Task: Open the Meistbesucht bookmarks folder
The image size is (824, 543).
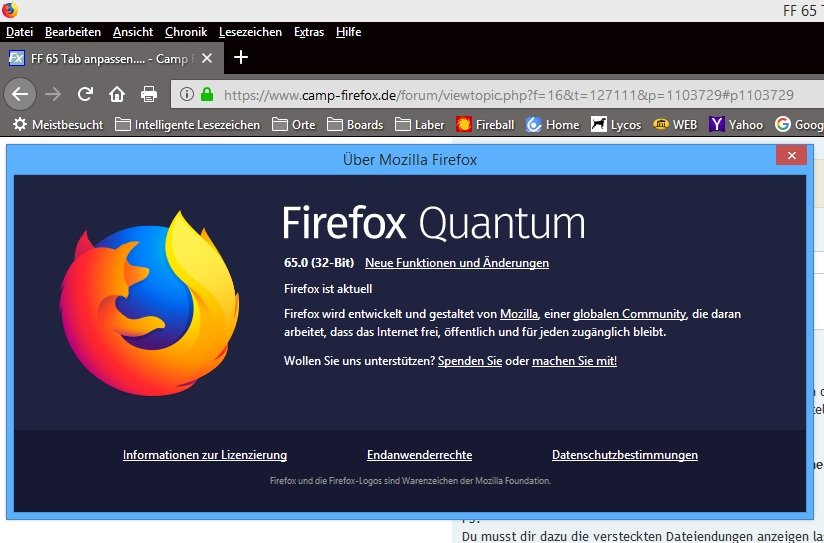Action: pos(58,125)
